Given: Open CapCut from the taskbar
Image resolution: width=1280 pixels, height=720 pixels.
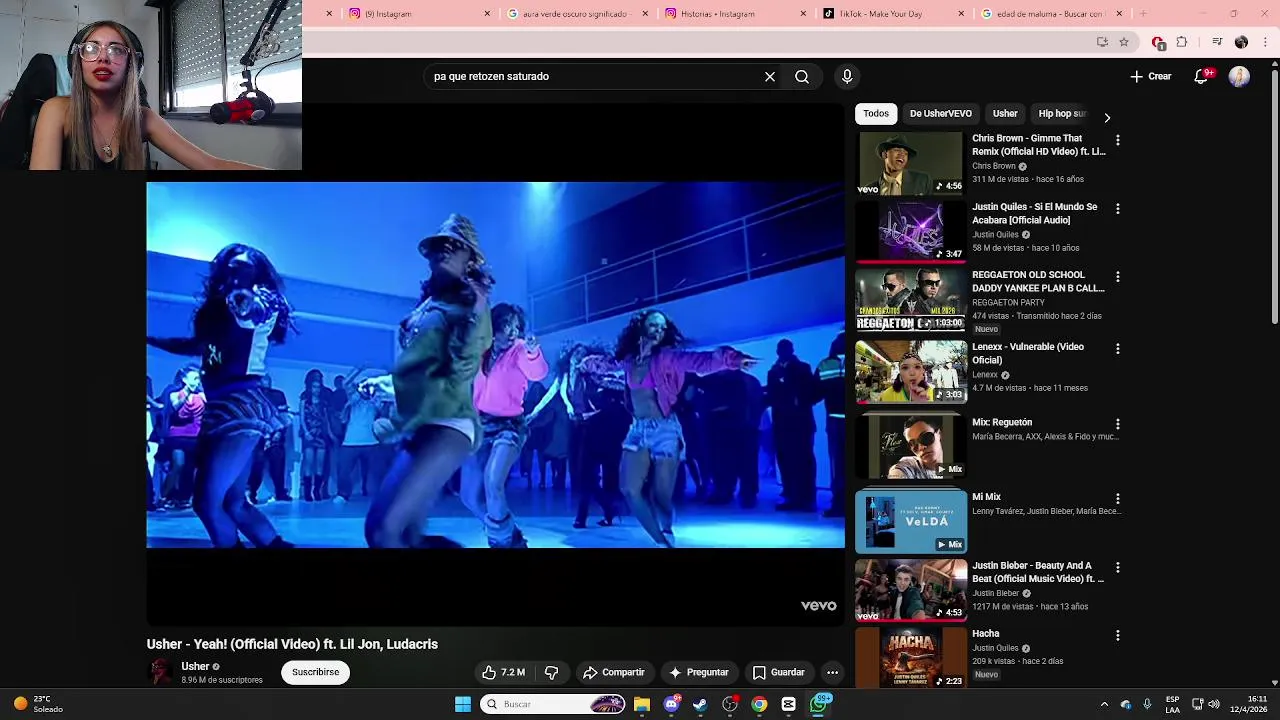Looking at the screenshot, I should [x=789, y=704].
